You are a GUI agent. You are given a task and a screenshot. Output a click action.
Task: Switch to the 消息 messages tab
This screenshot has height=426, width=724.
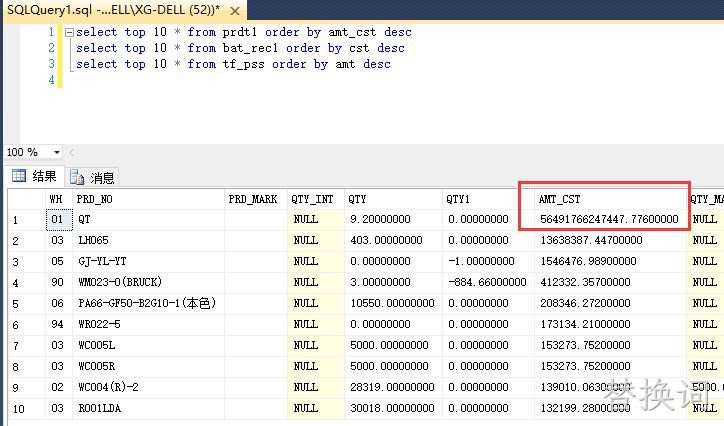point(92,177)
